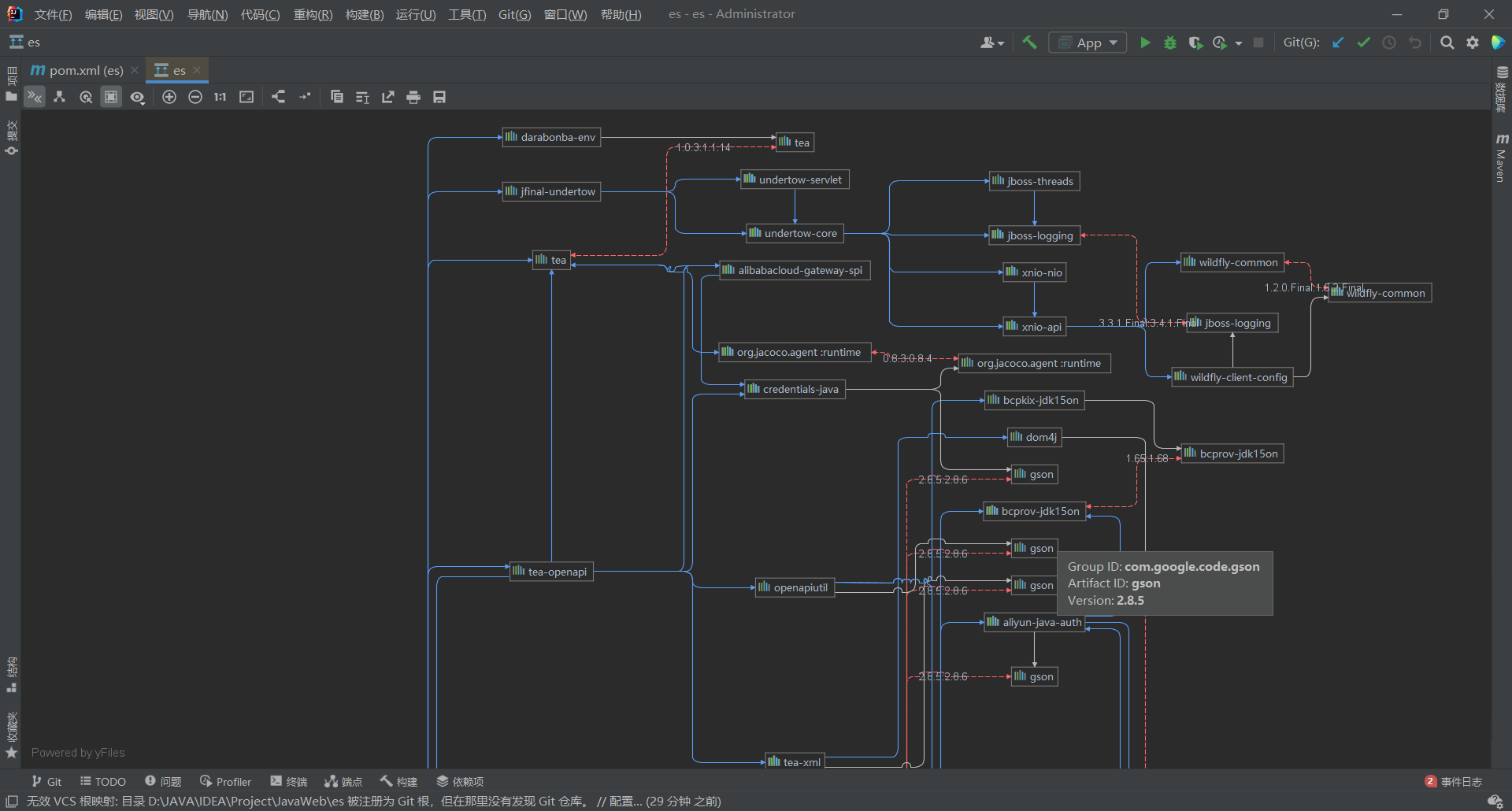Click the edit labels toolbar icon

tap(362, 97)
